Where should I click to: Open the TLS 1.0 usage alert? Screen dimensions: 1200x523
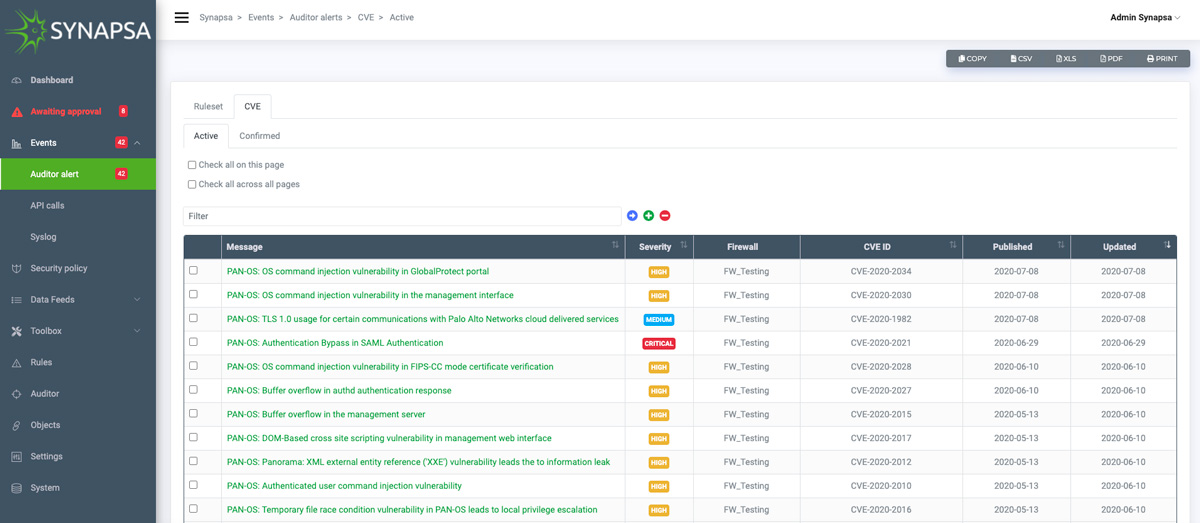pos(423,319)
